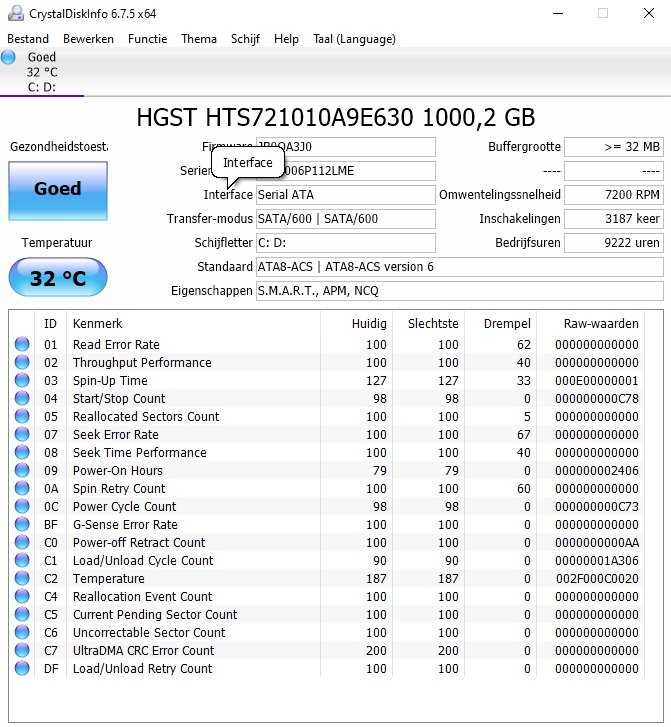Click the Huidig column header

click(x=356, y=324)
